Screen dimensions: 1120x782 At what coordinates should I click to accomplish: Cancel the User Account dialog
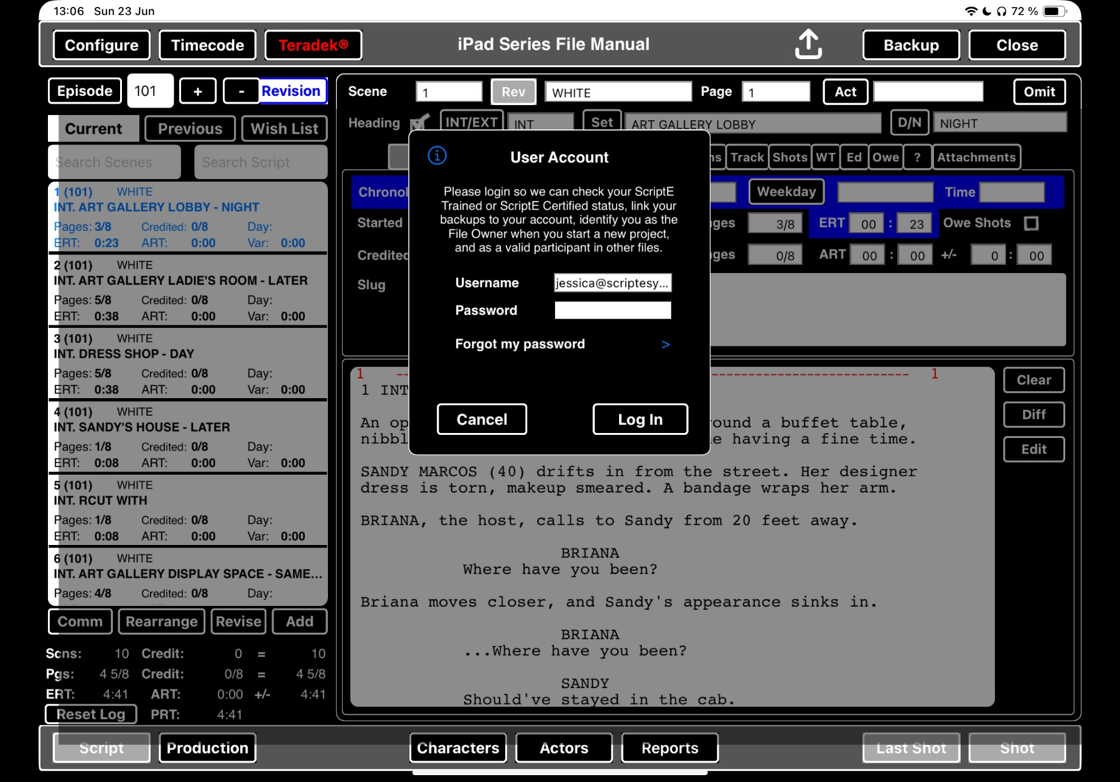point(482,419)
